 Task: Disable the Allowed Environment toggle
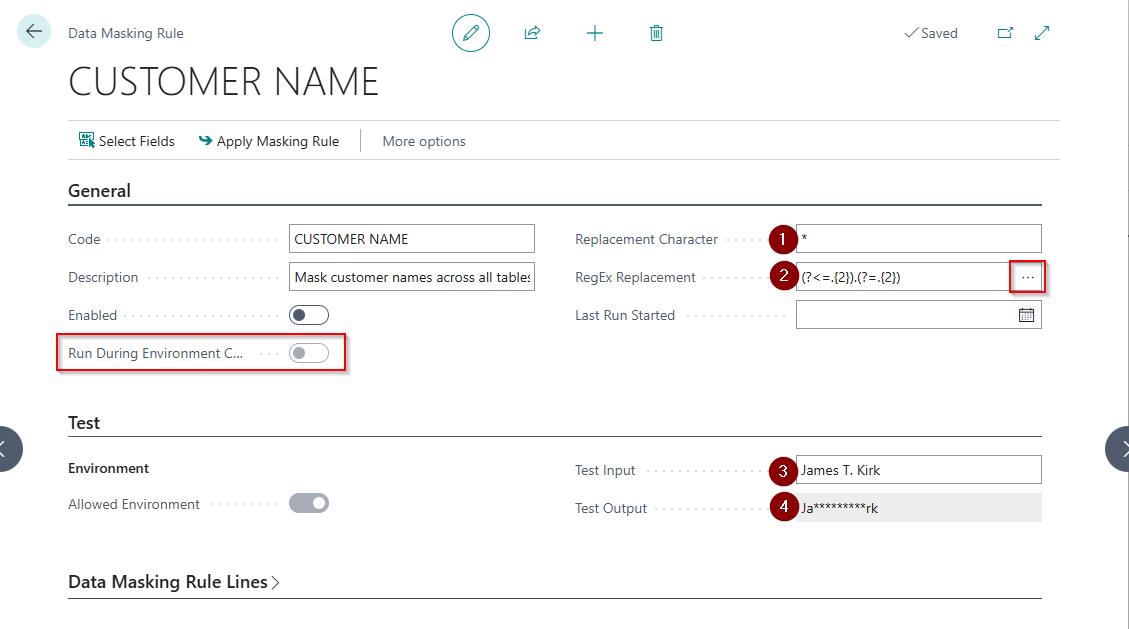[x=308, y=502]
